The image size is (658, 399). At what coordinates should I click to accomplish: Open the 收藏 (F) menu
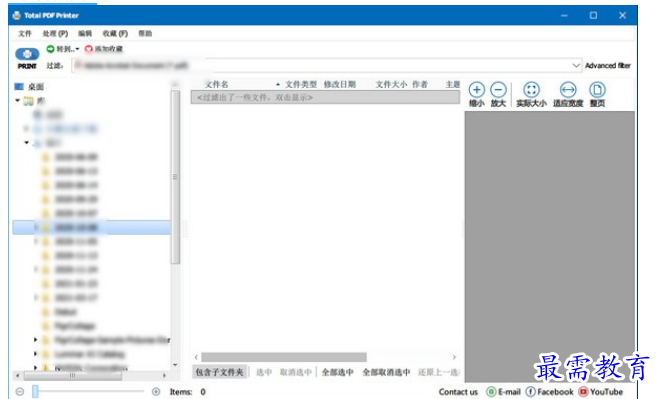click(115, 34)
